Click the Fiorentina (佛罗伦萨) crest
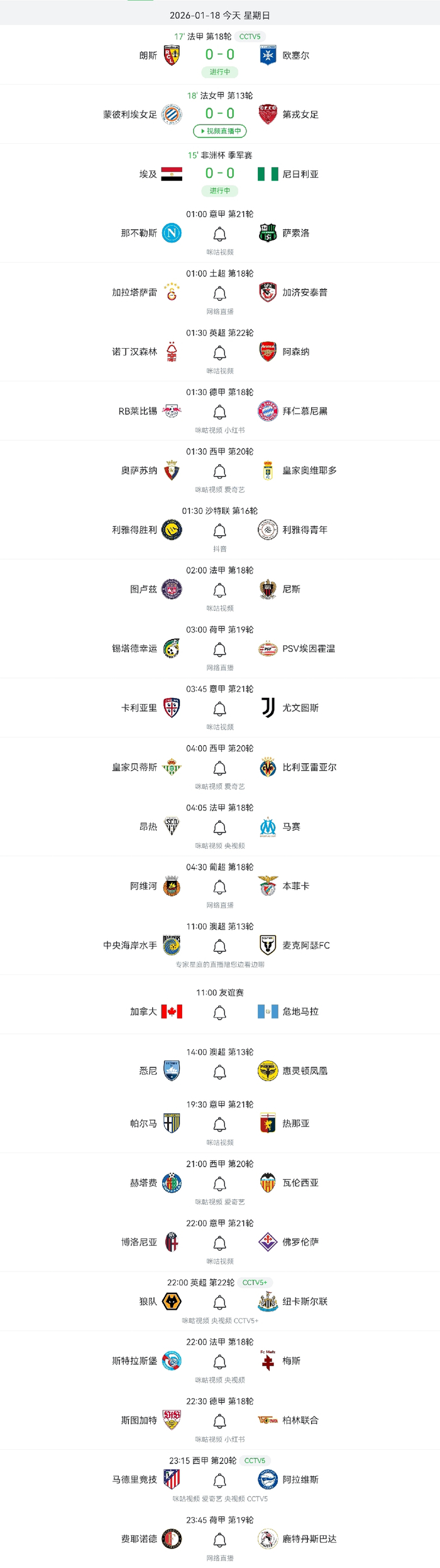 click(x=268, y=1242)
